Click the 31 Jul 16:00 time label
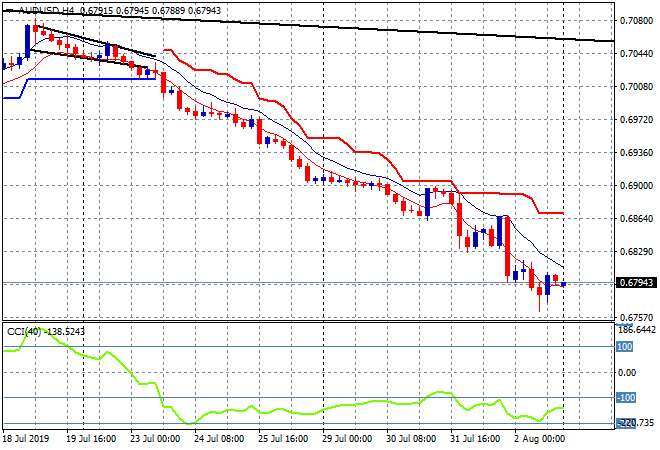The width and height of the screenshot is (660, 450). 475,439
